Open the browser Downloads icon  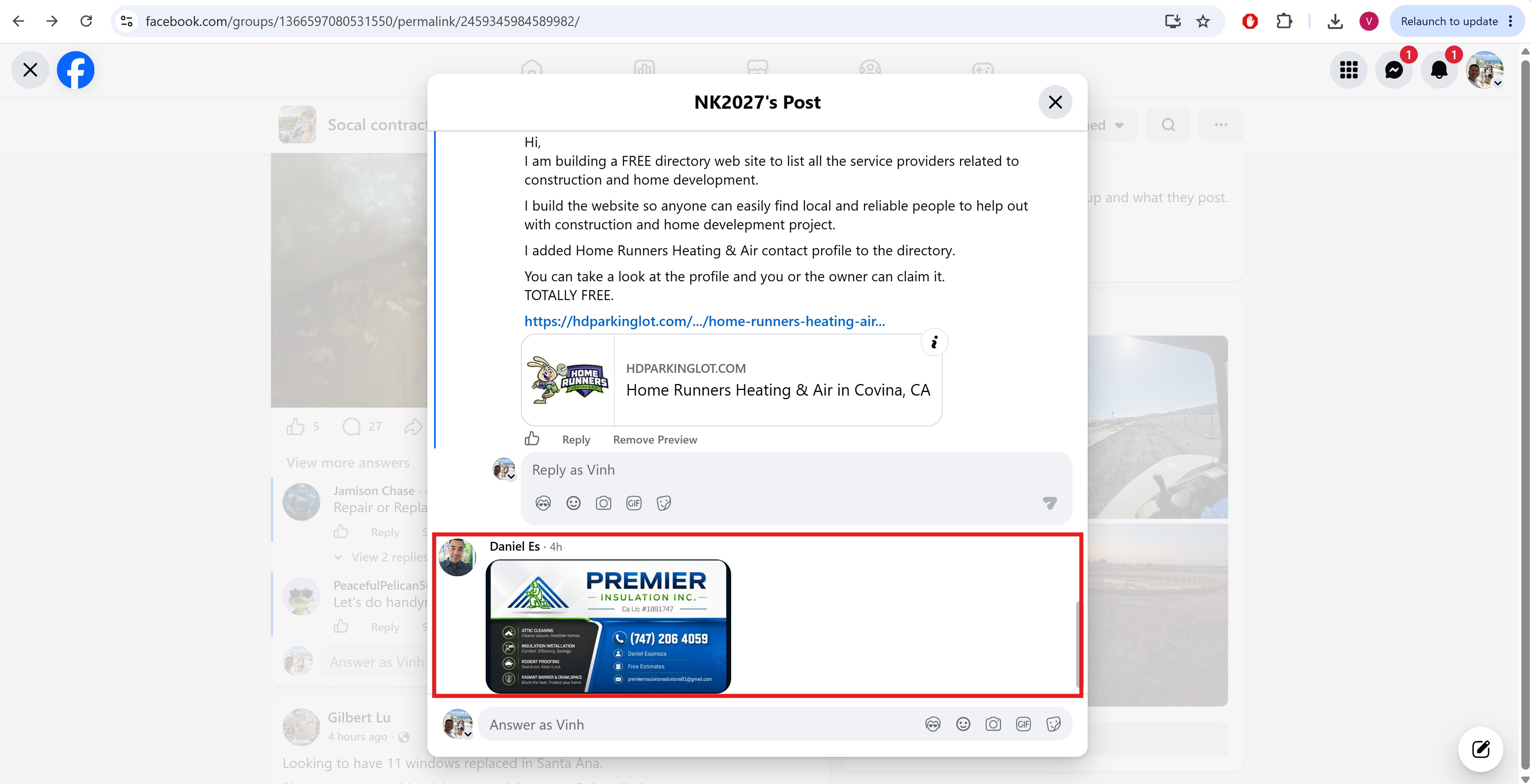click(x=1336, y=22)
